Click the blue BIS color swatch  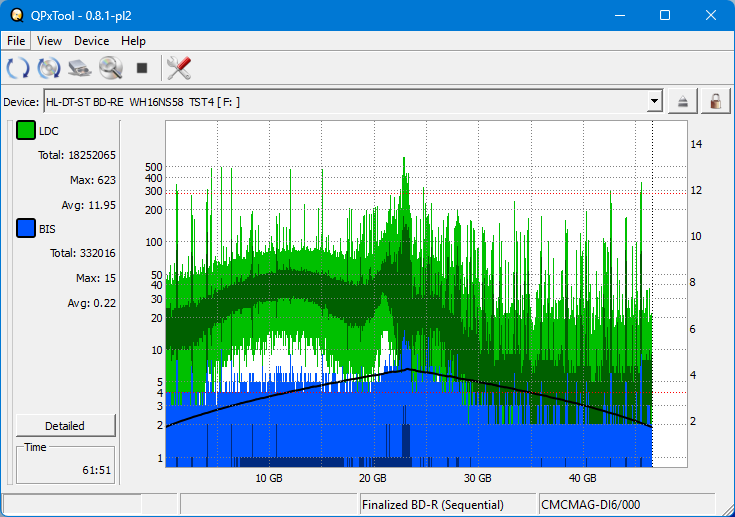(26, 229)
